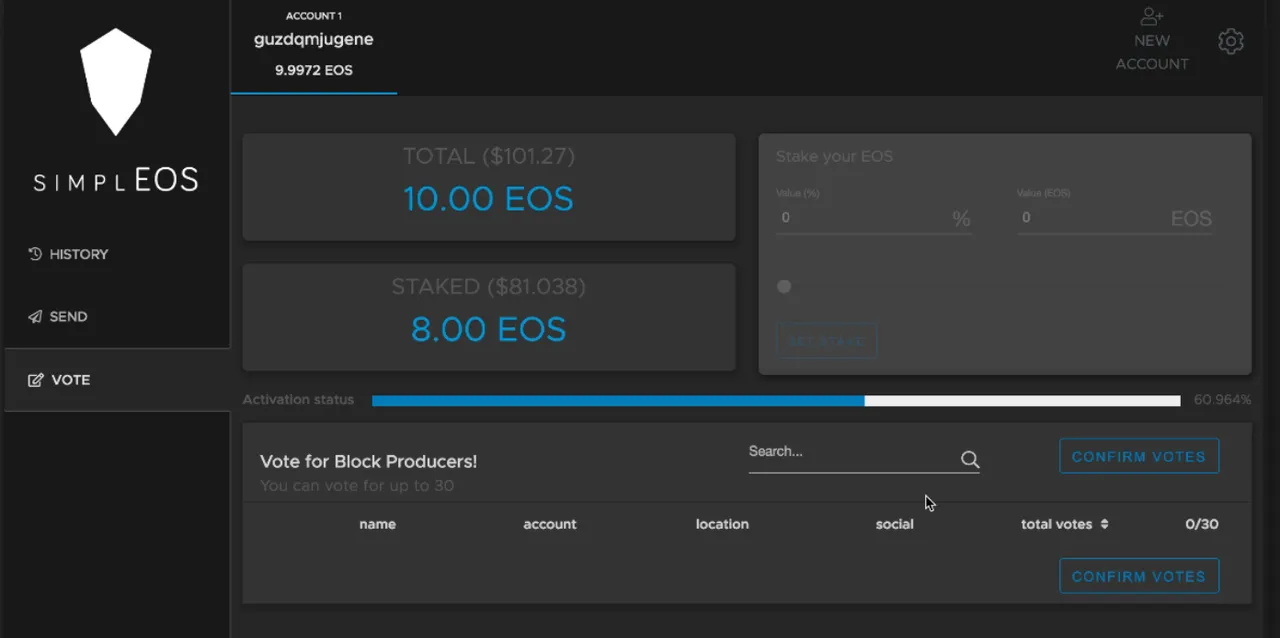Click the Activation status progress bar
The width and height of the screenshot is (1280, 638).
(x=776, y=400)
